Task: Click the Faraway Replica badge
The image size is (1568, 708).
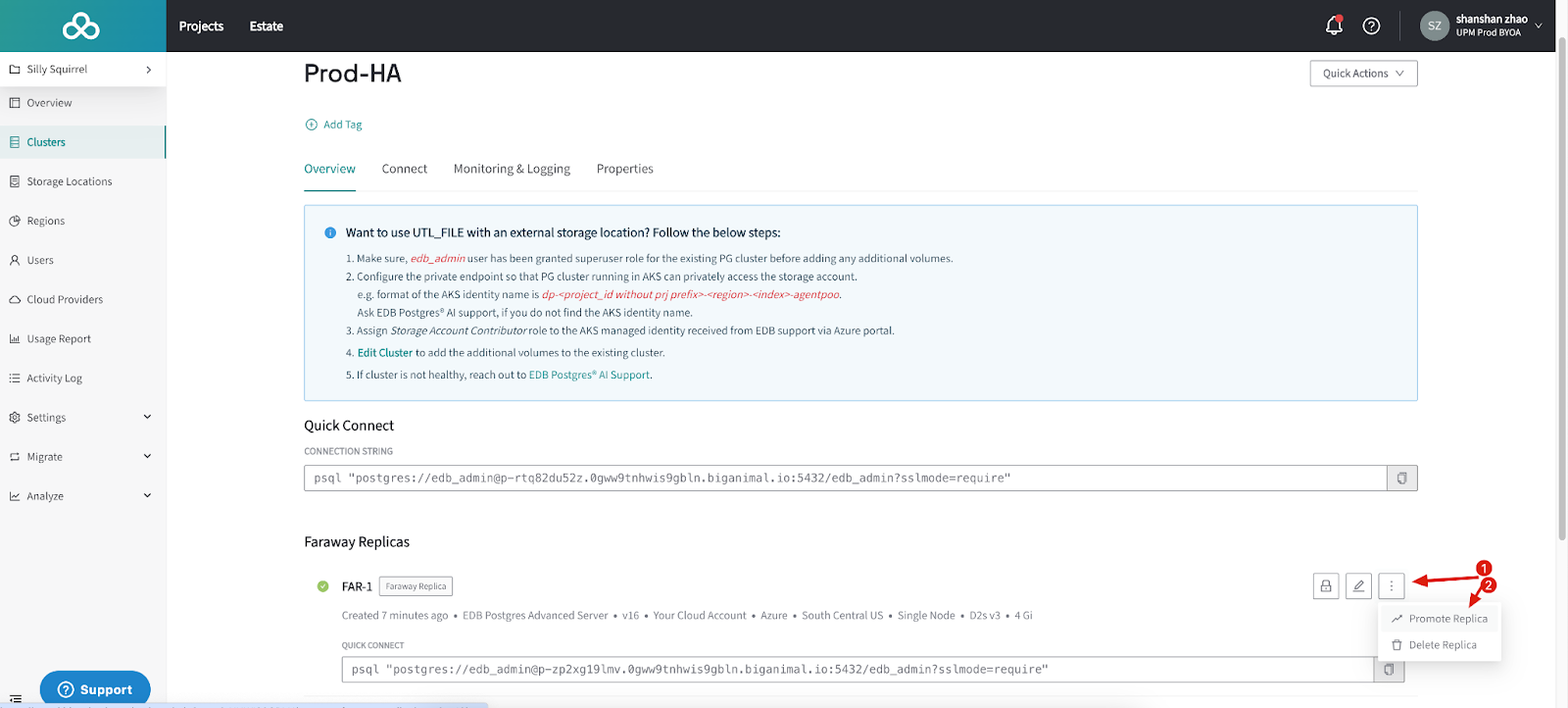Action: click(416, 586)
